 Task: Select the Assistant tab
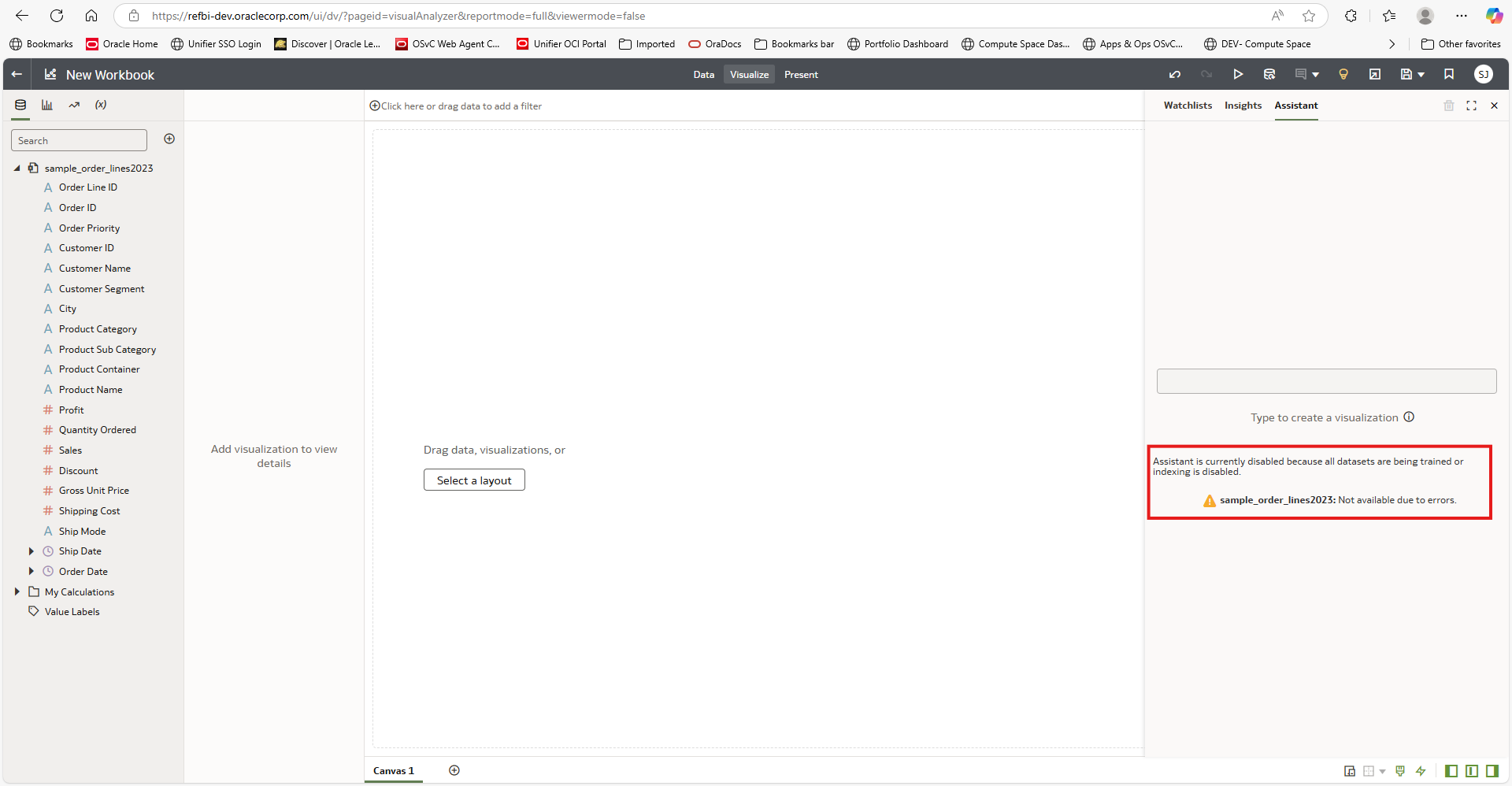(1296, 106)
